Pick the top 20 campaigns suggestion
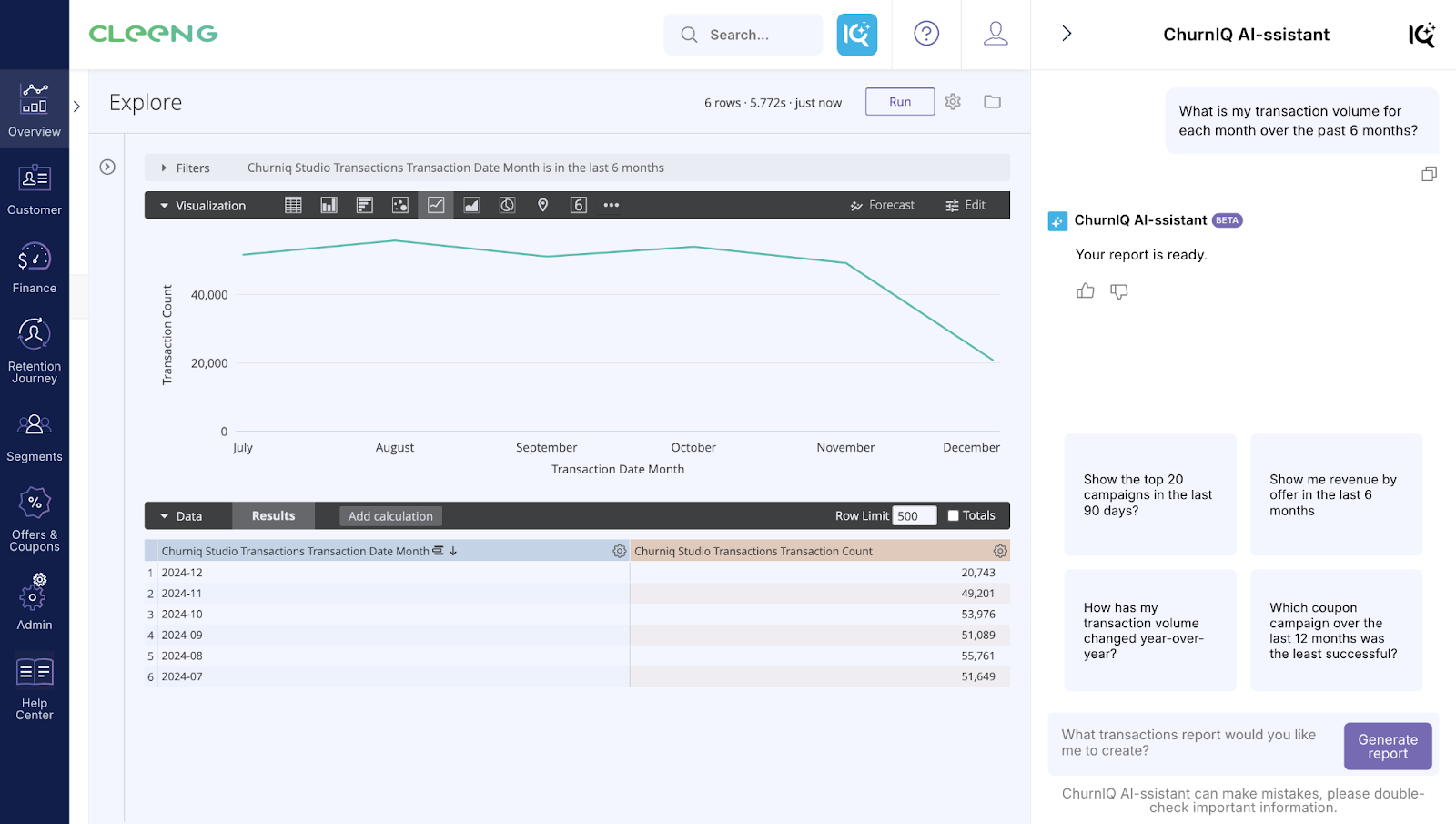Viewport: 1456px width, 824px height. click(x=1150, y=494)
